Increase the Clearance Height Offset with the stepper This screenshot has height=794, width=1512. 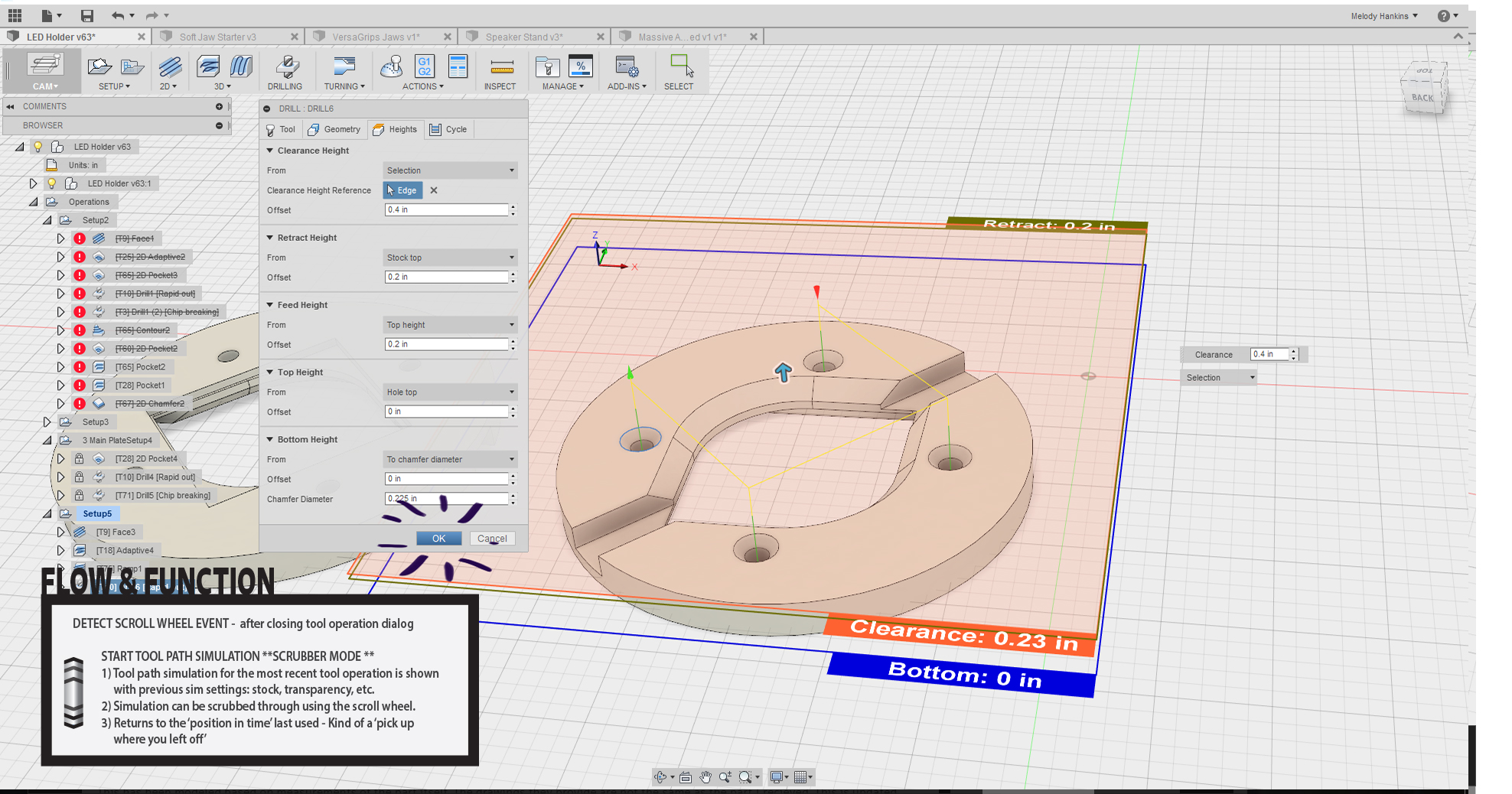click(x=513, y=207)
